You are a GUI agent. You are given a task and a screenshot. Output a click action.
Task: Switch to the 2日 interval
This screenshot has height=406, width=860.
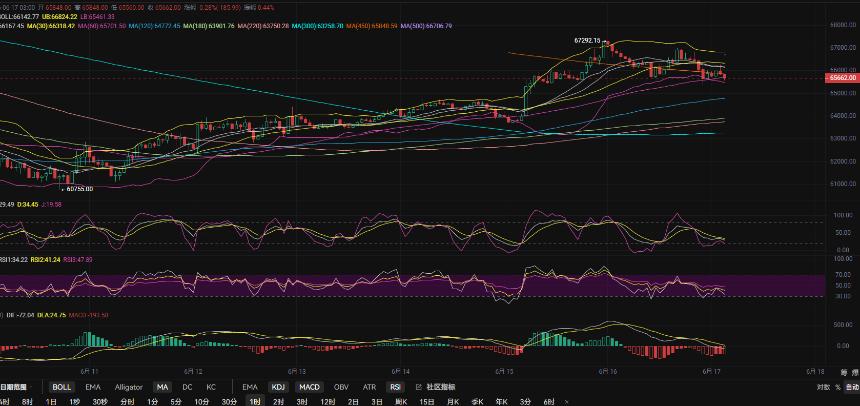[x=353, y=402]
